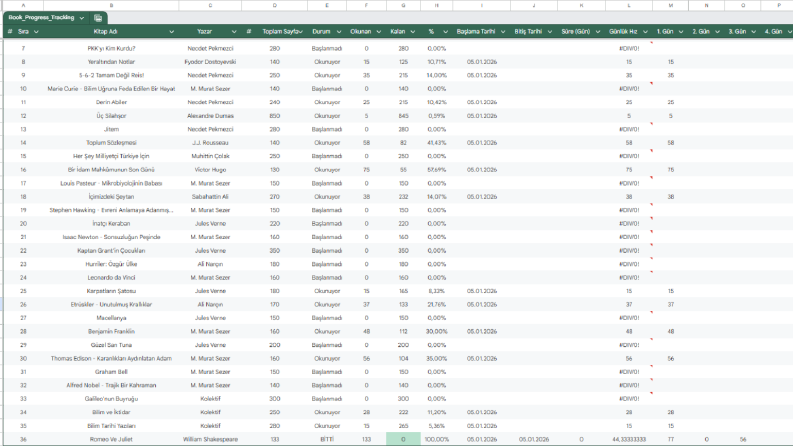Open the table view icon beside Book_Progress_Tracking
The height and width of the screenshot is (446, 793).
point(98,18)
